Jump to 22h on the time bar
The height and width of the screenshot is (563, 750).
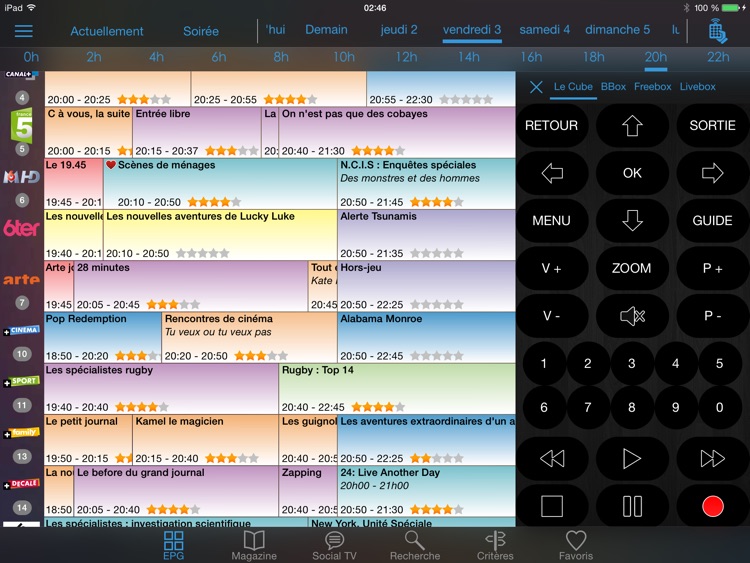[x=718, y=57]
